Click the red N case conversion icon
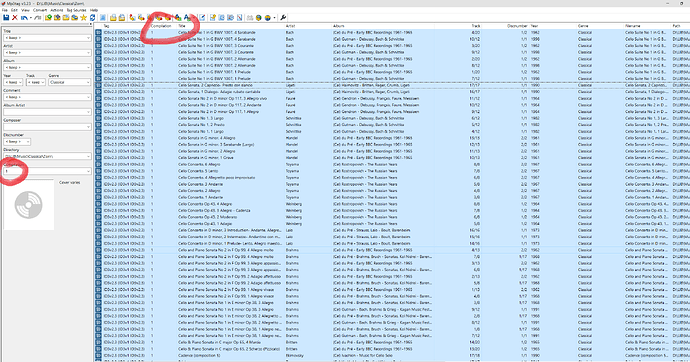The height and width of the screenshot is (362, 690). [x=239, y=18]
